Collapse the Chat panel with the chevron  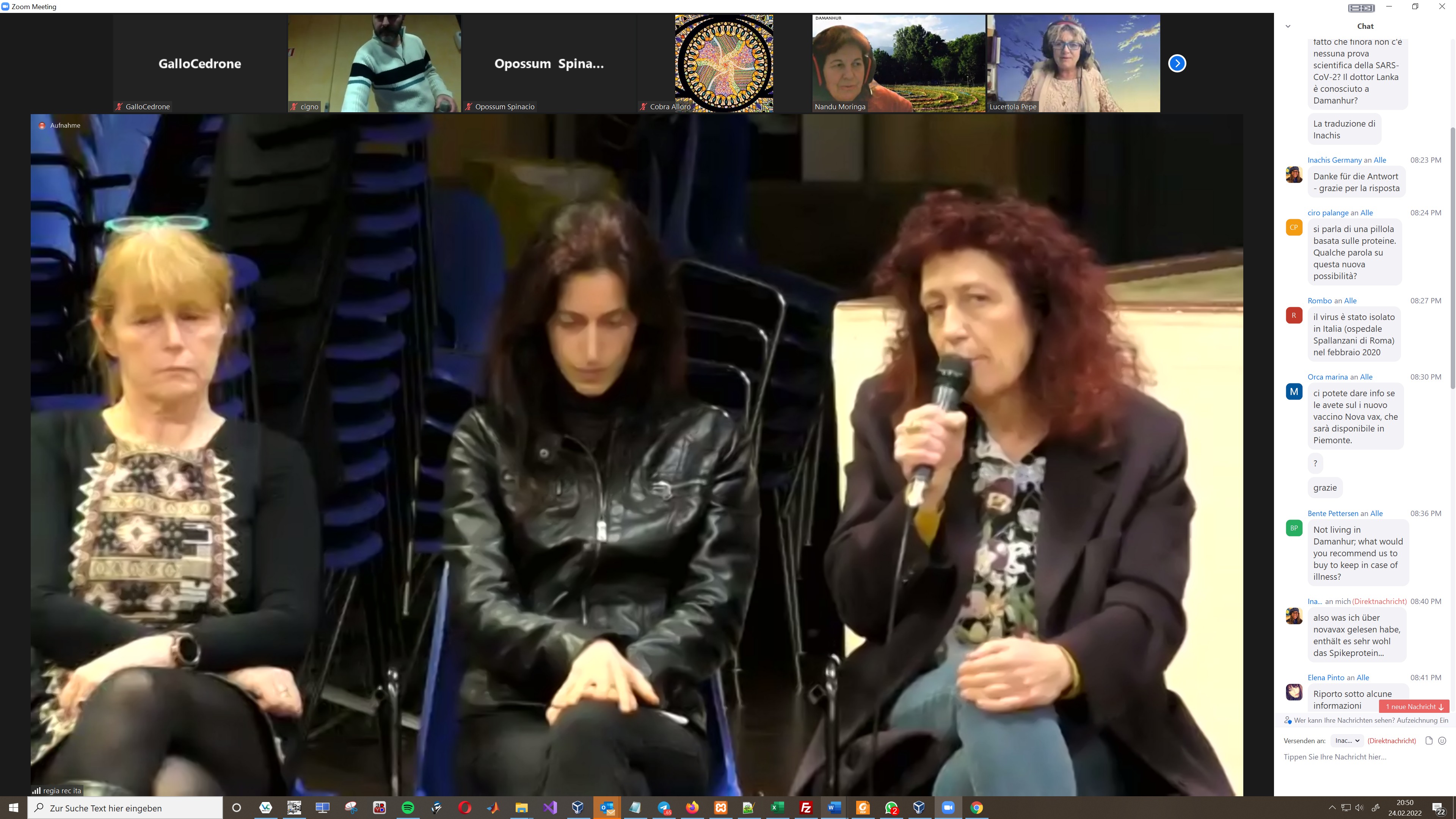point(1288,26)
